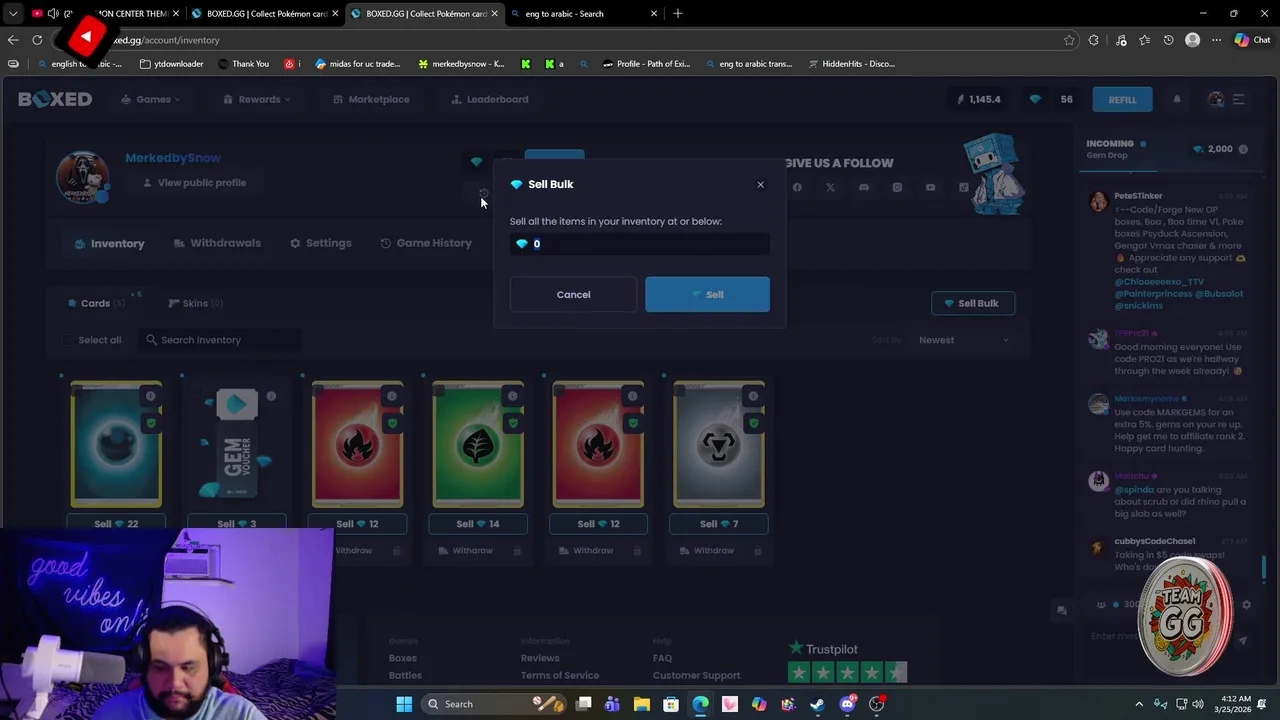
Task: Open Steam from the taskbar
Action: pyautogui.click(x=817, y=704)
